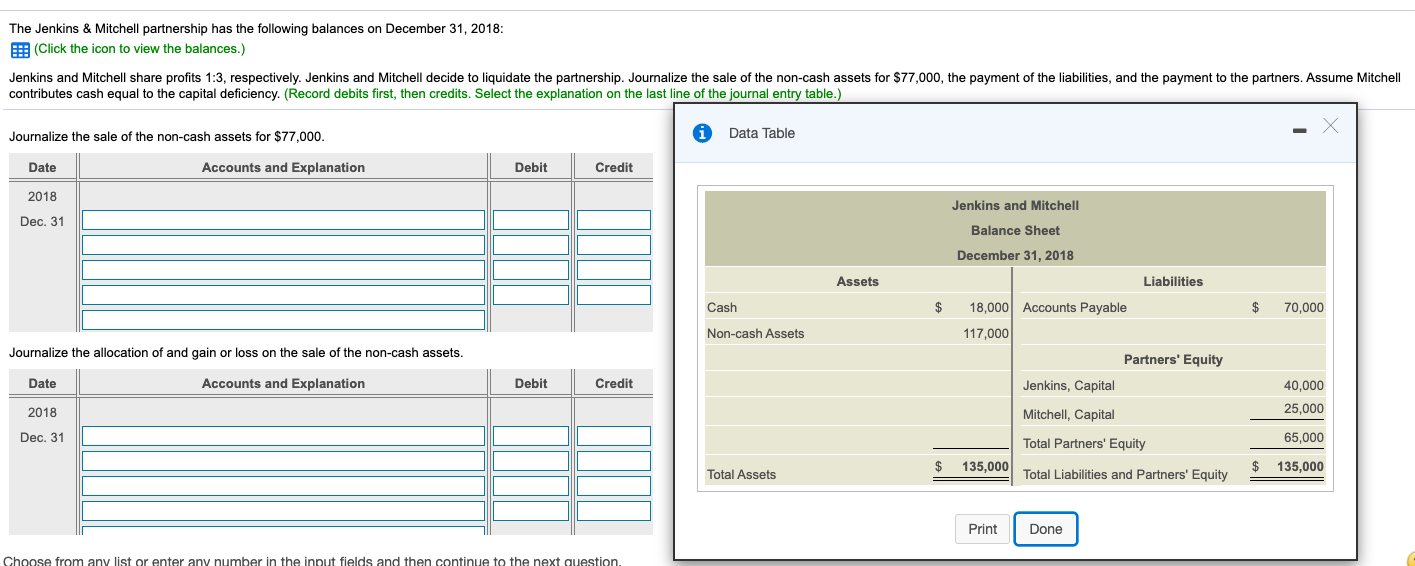
Task: Select the Dec. 31 account field in the sale entry table
Action: coord(284,220)
